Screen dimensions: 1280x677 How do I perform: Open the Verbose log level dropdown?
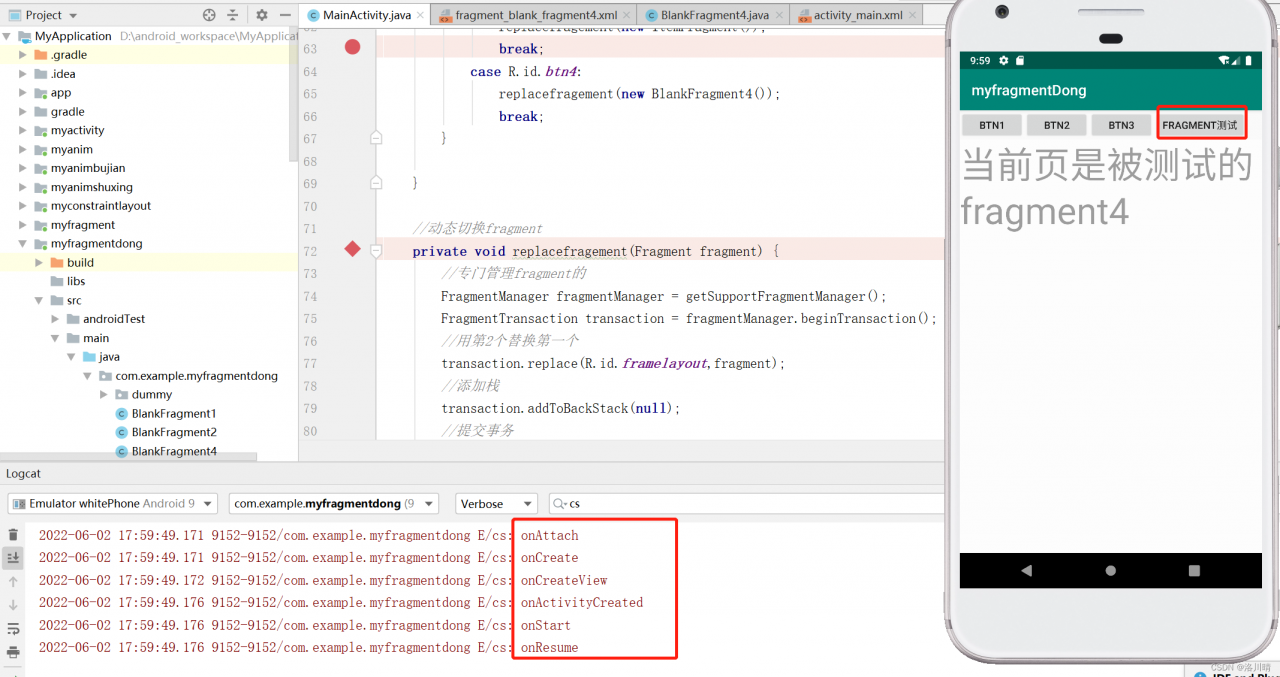(x=496, y=504)
